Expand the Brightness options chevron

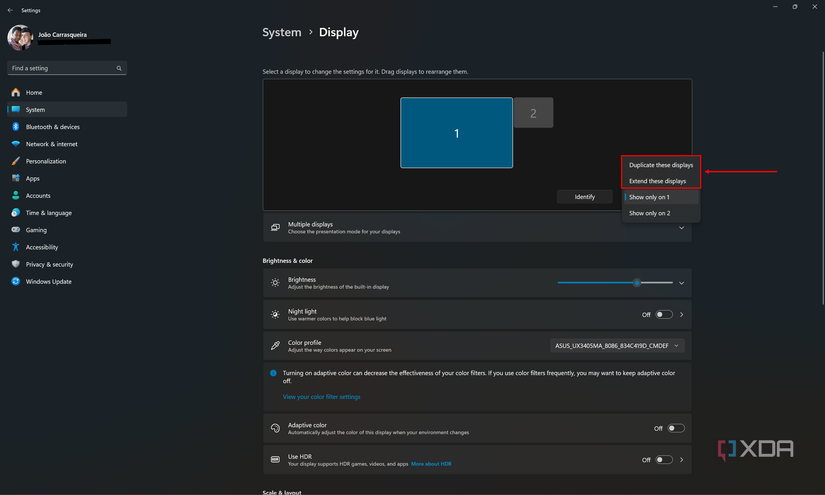pos(682,283)
